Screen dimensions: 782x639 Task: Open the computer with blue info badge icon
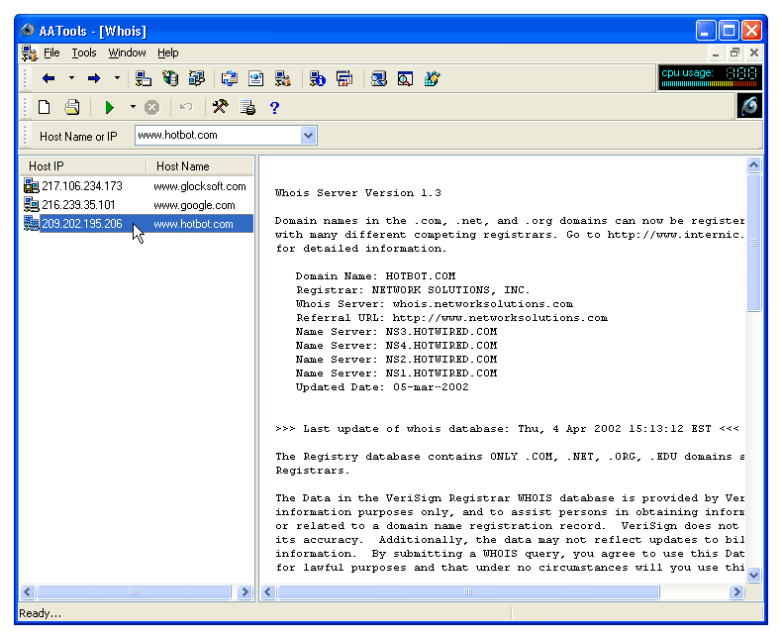pyautogui.click(x=317, y=78)
